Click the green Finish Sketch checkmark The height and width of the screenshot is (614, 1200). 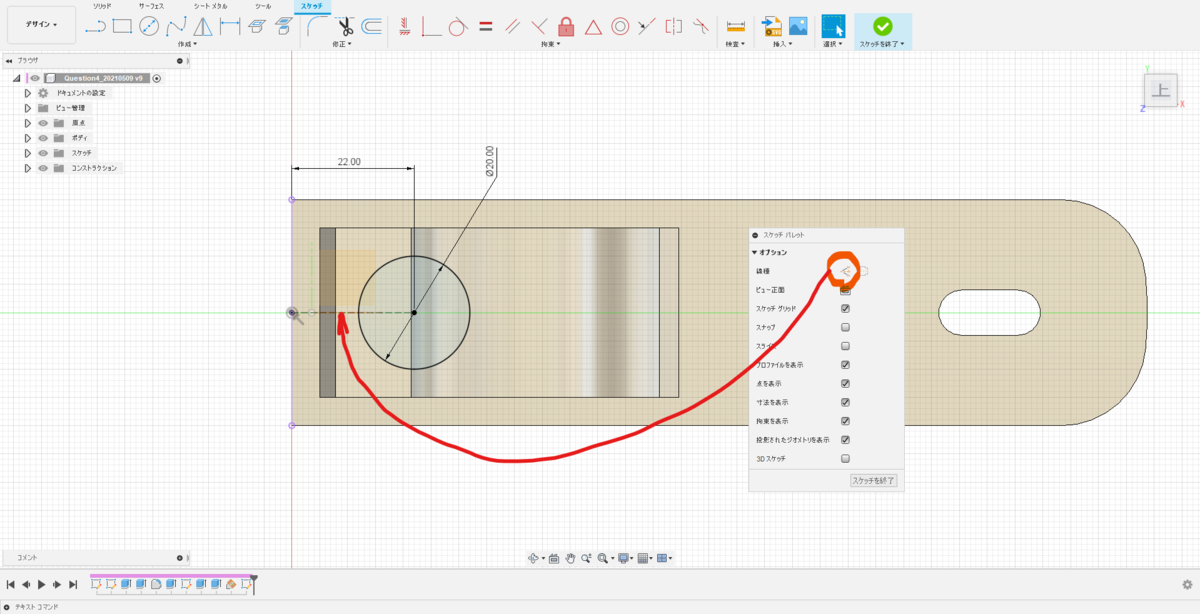coord(882,26)
